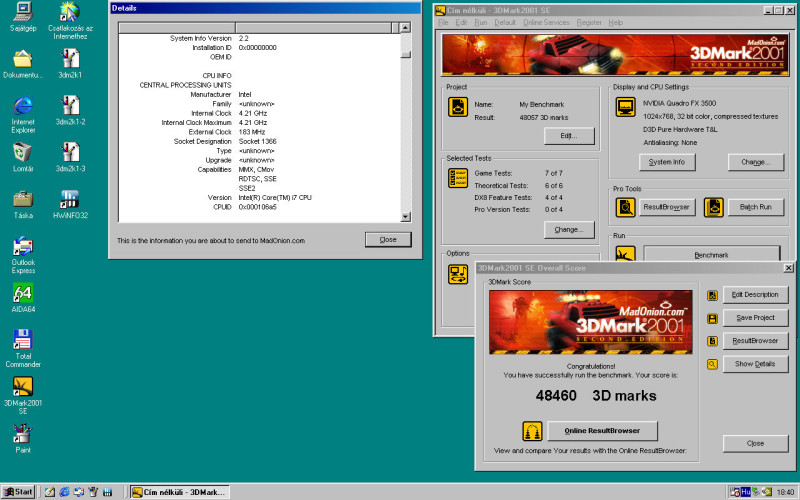Click the Edit... button in Project section
Image resolution: width=800 pixels, height=500 pixels.
[569, 136]
